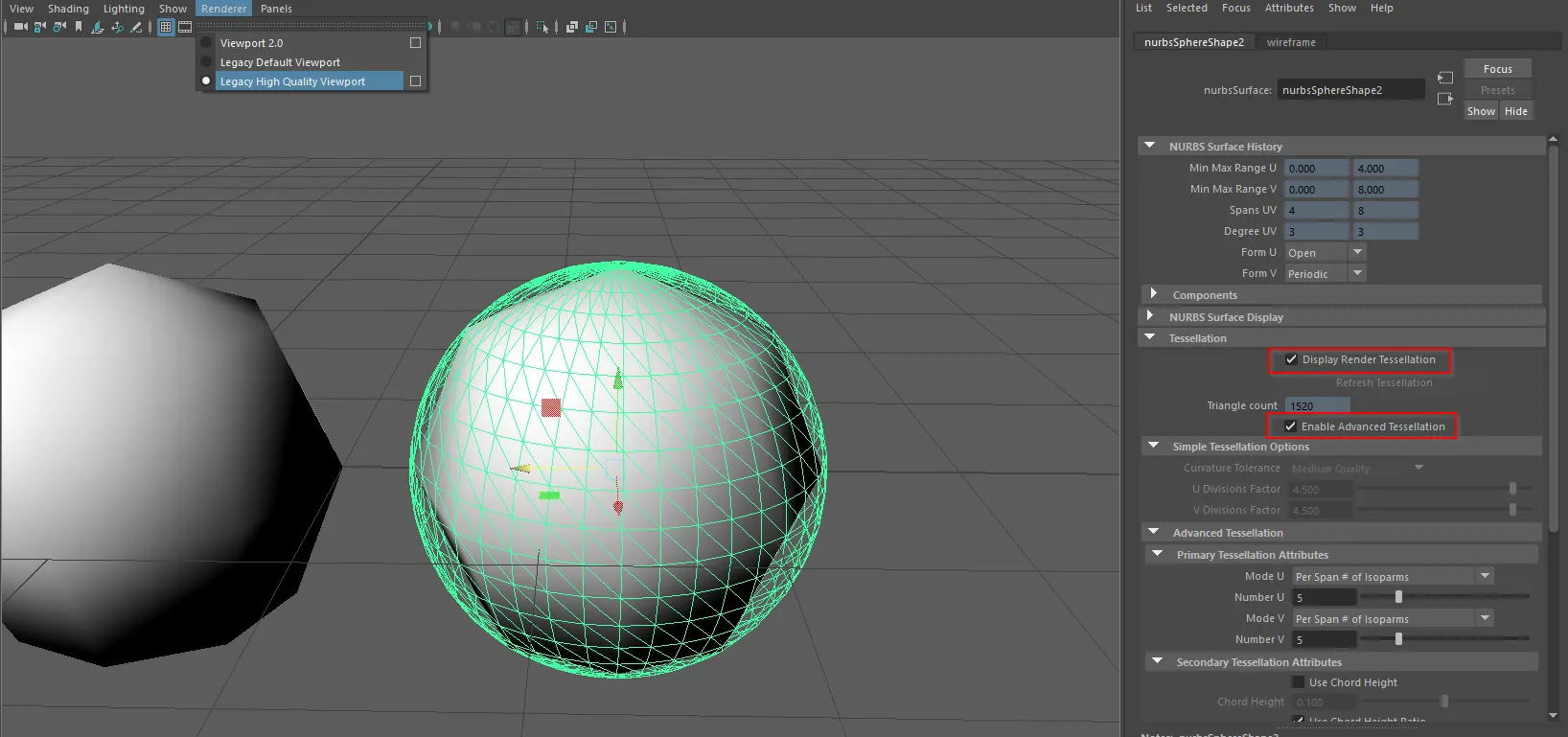
Task: Uncheck Display Render Tessellation
Action: coord(1291,359)
